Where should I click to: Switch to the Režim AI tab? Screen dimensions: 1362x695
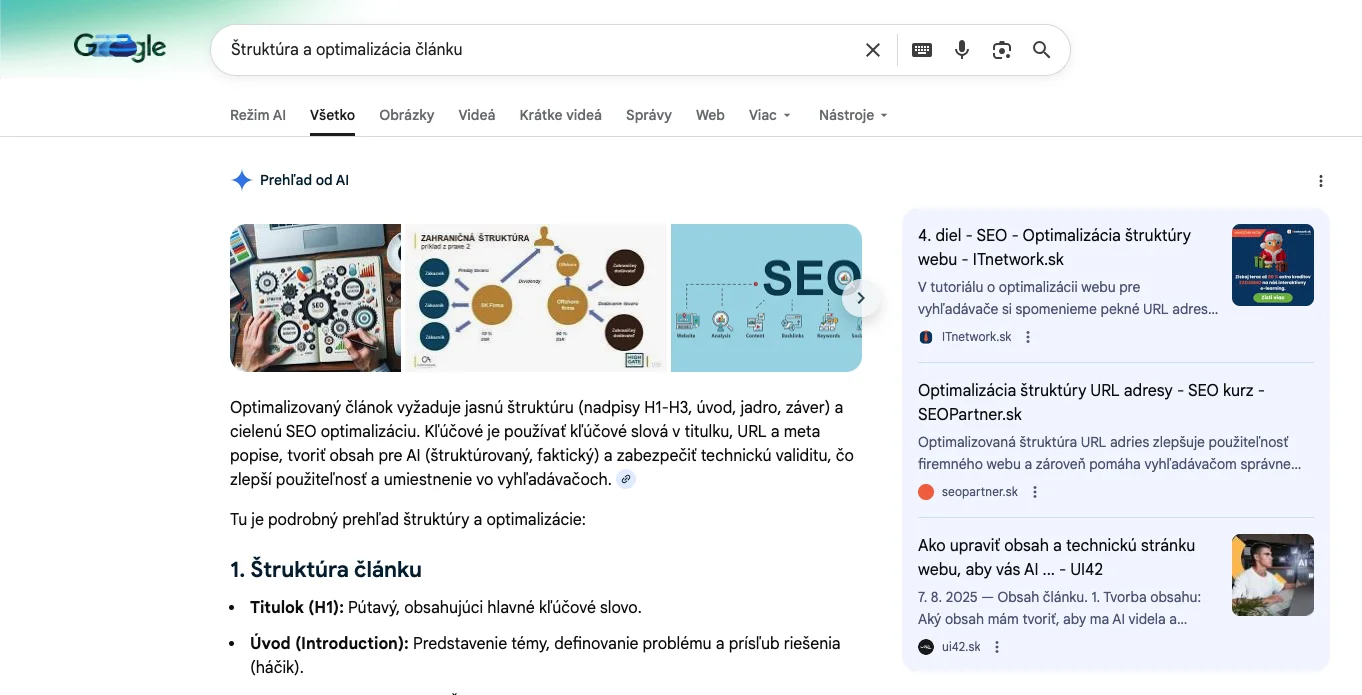[x=257, y=115]
